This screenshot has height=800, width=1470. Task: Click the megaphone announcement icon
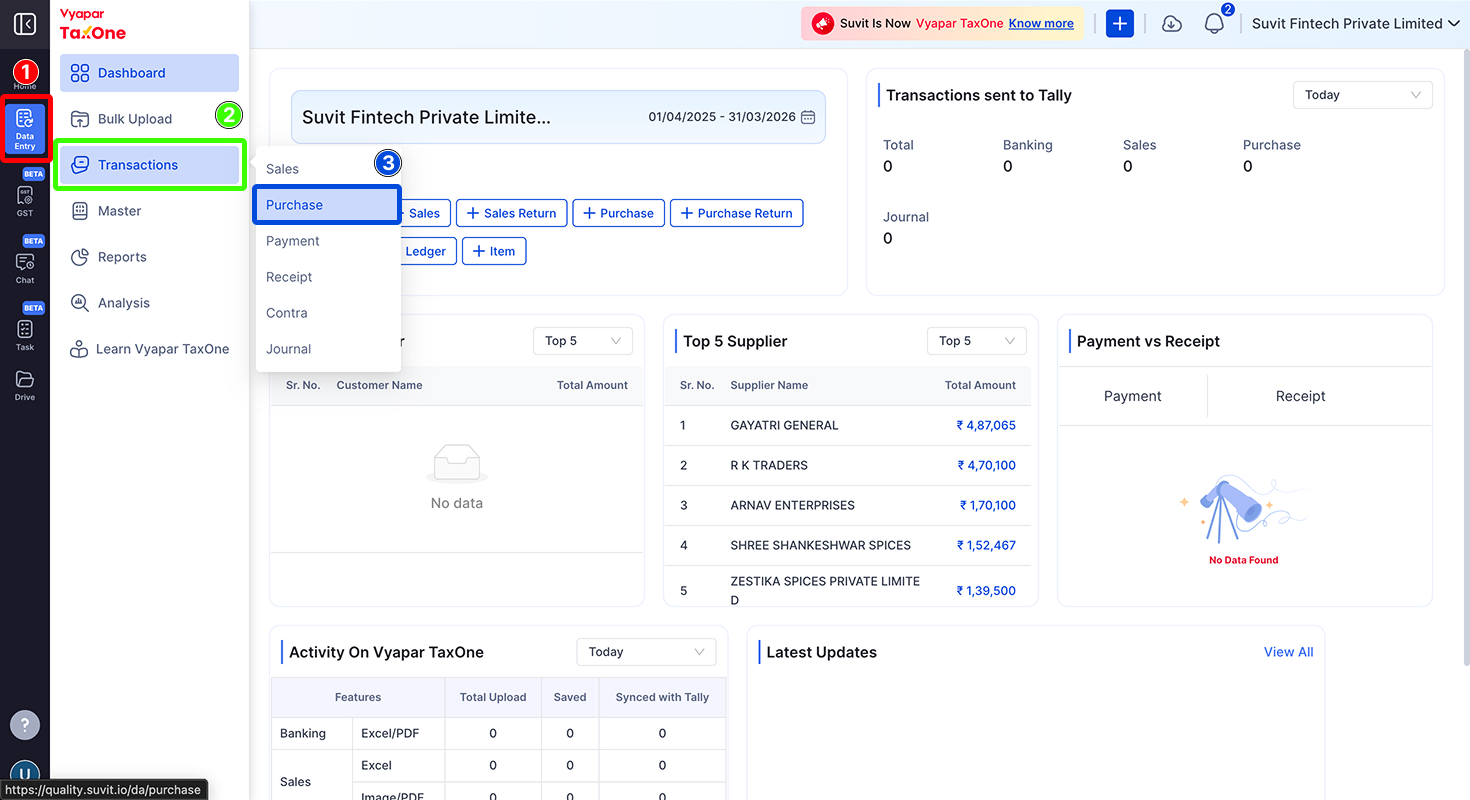pos(823,24)
